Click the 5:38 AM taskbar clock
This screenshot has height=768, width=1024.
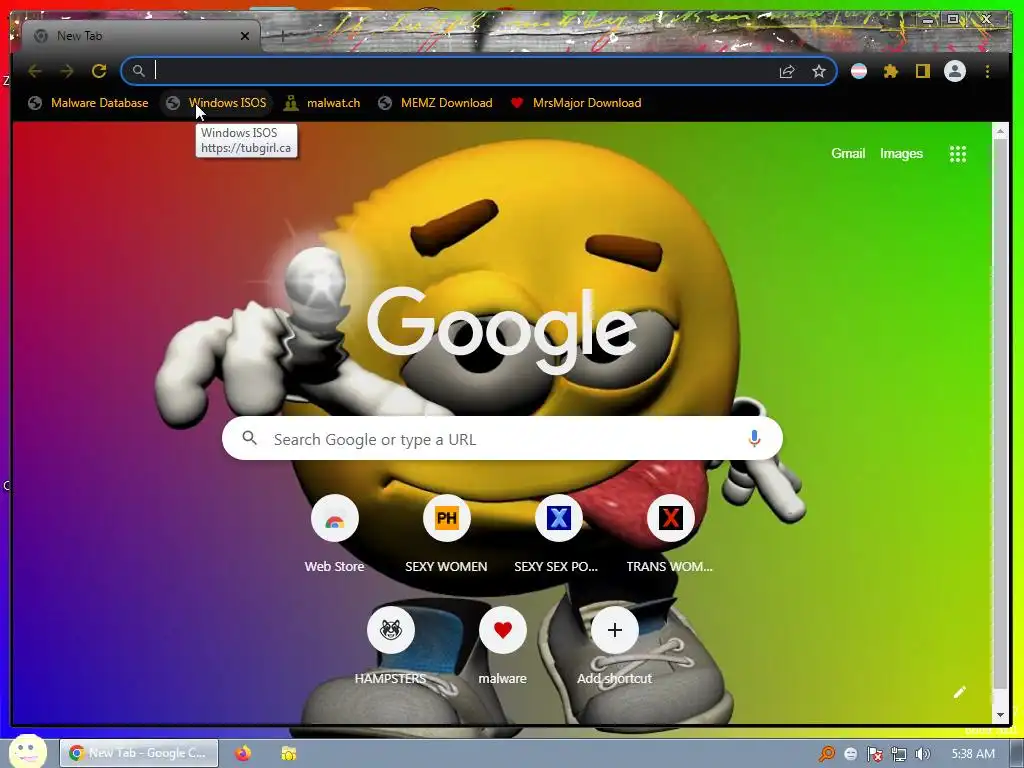(973, 754)
